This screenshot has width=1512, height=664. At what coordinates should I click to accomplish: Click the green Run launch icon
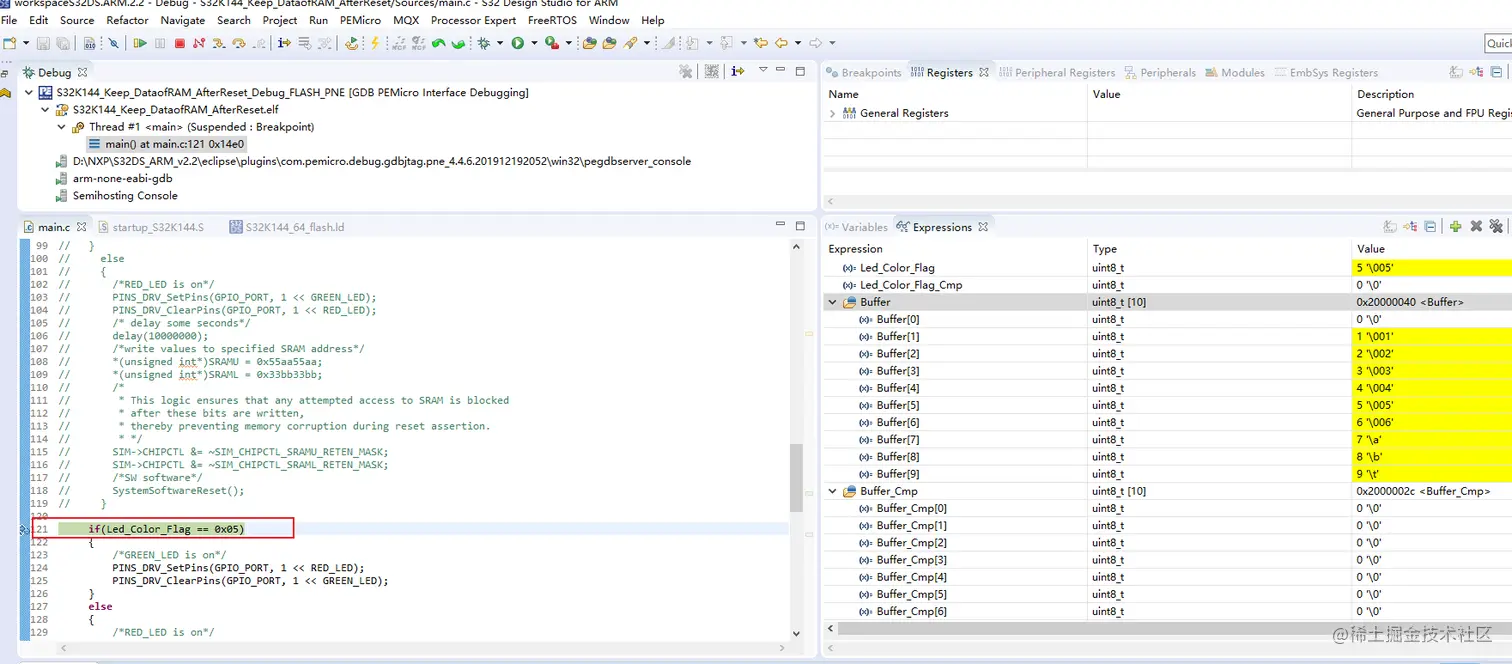click(517, 43)
